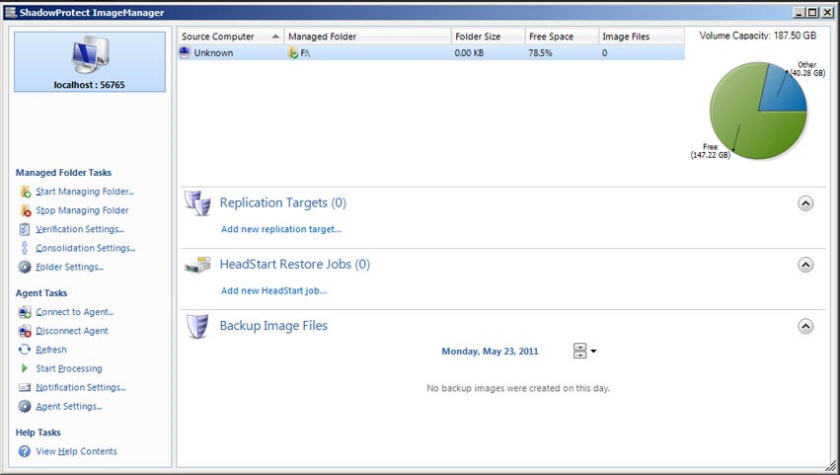Click the Backup Image Files heading
Image resolution: width=840 pixels, height=475 pixels.
(x=274, y=326)
